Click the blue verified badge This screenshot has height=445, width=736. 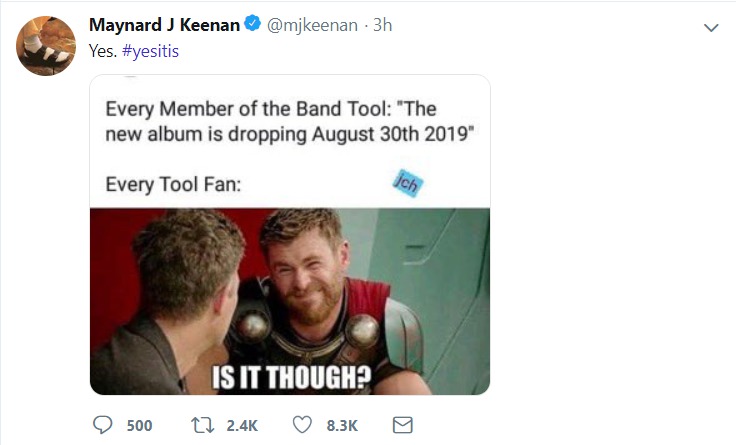(x=253, y=23)
